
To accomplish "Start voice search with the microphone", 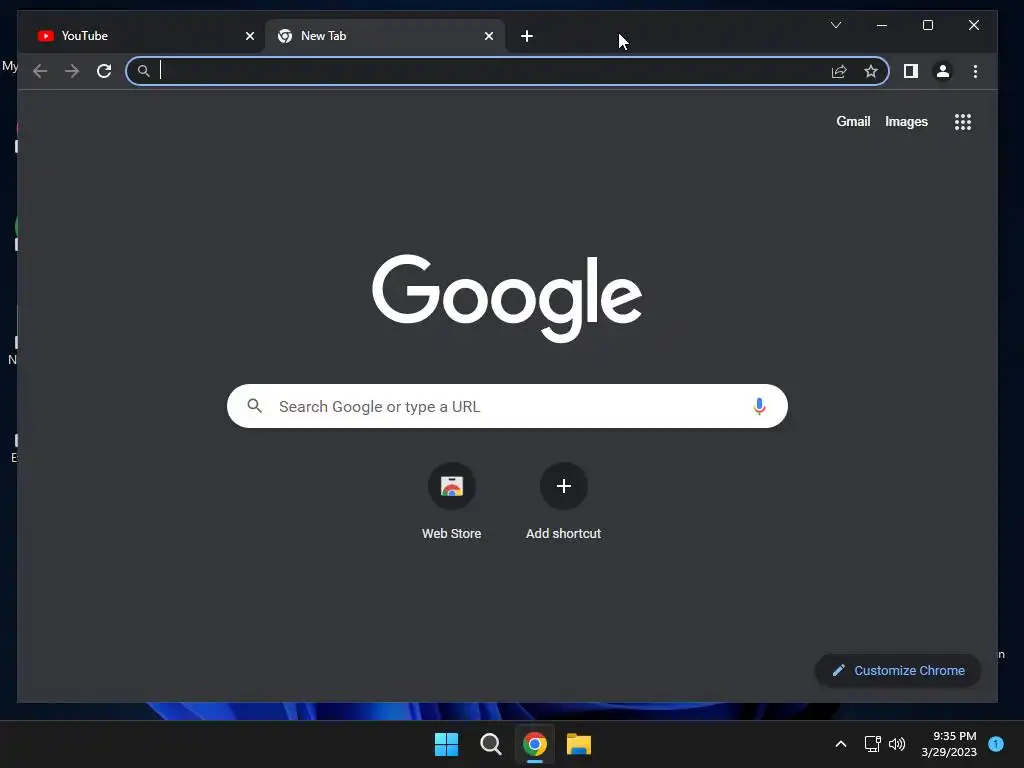I will tap(759, 406).
